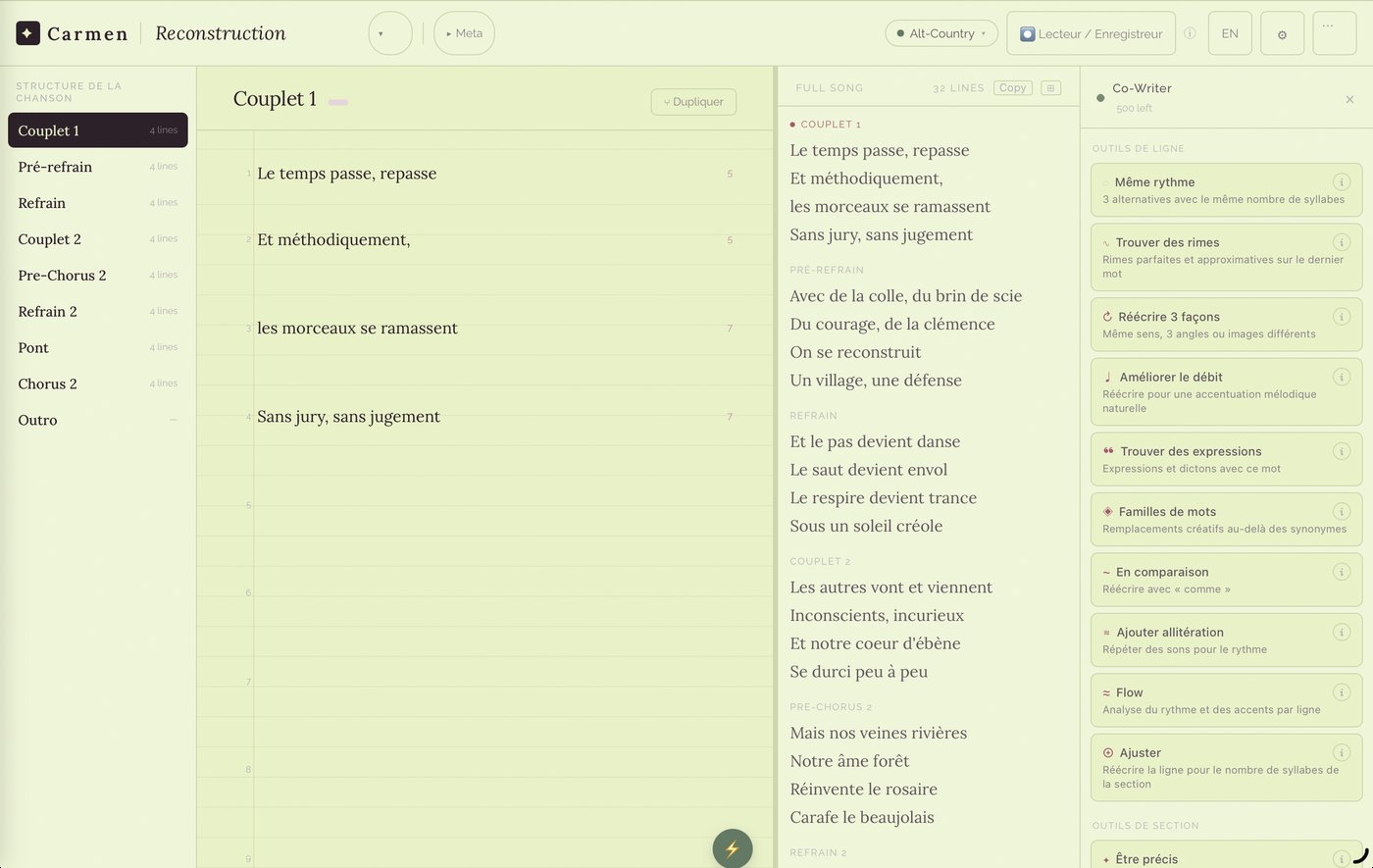Click info icon beside Même rythme
The height and width of the screenshot is (868, 1373).
(1341, 182)
